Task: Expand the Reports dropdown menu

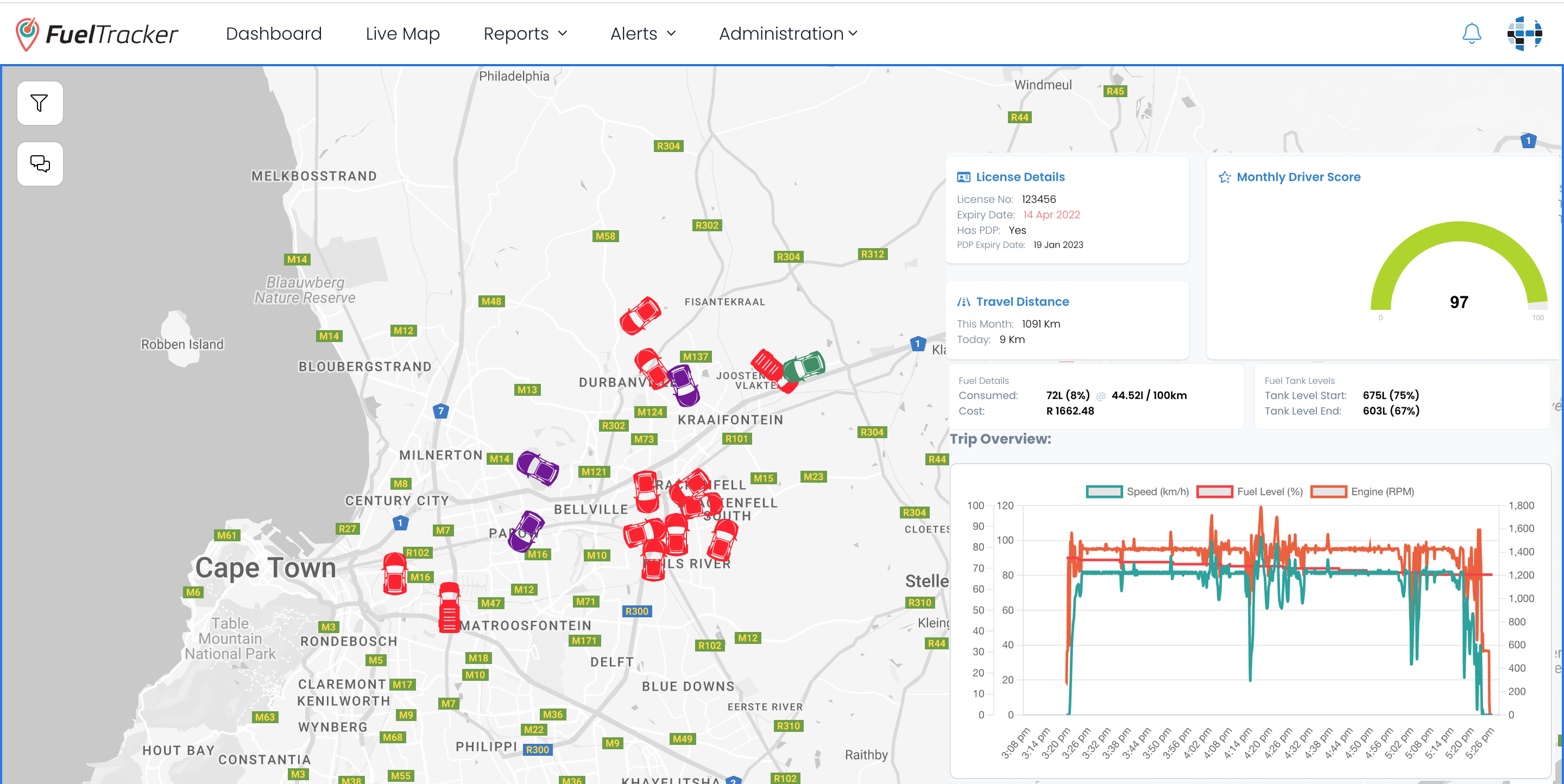Action: pyautogui.click(x=525, y=33)
